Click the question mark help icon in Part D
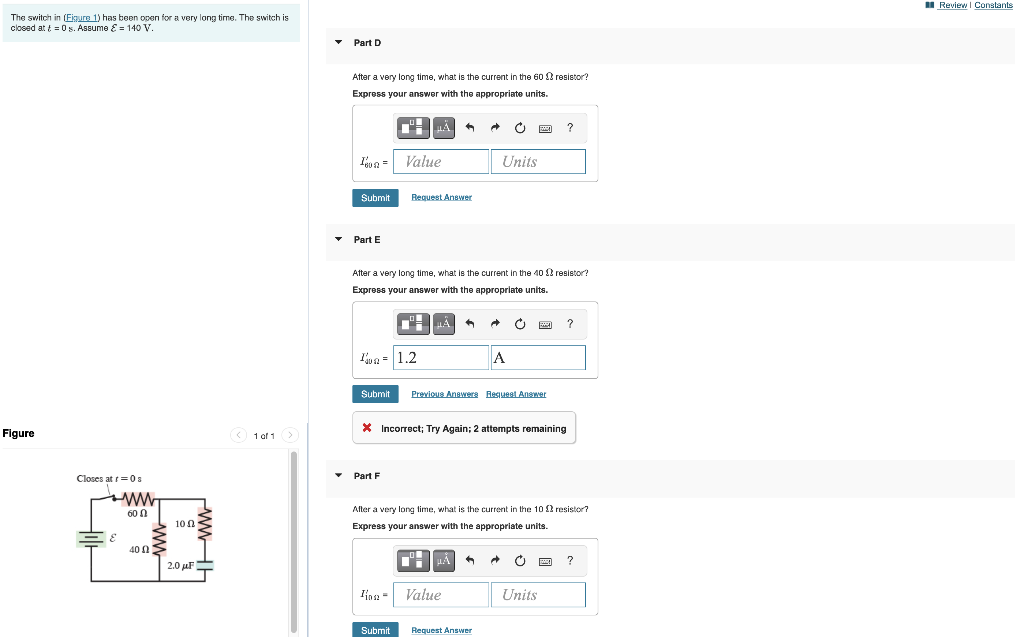The image size is (1024, 637). point(570,127)
